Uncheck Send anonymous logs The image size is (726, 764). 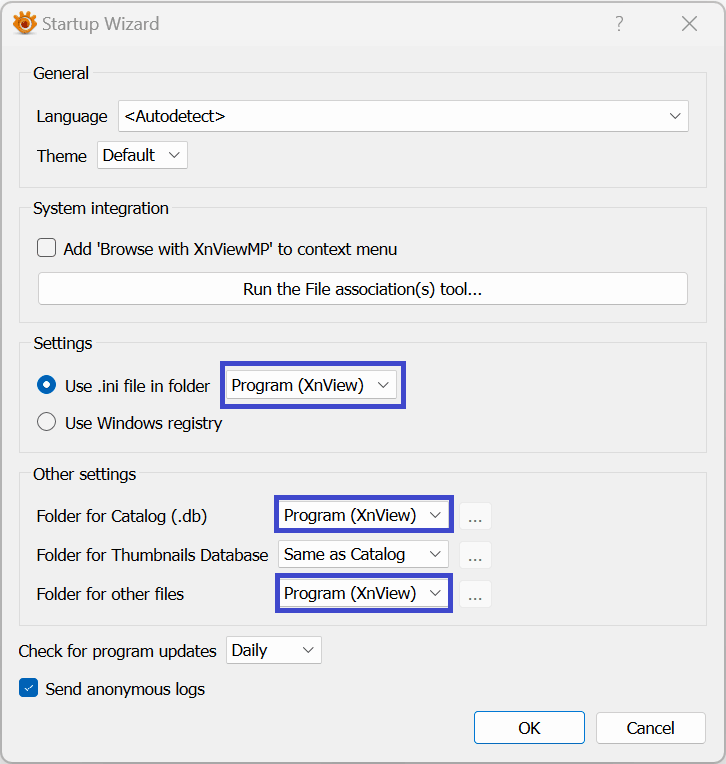28,688
